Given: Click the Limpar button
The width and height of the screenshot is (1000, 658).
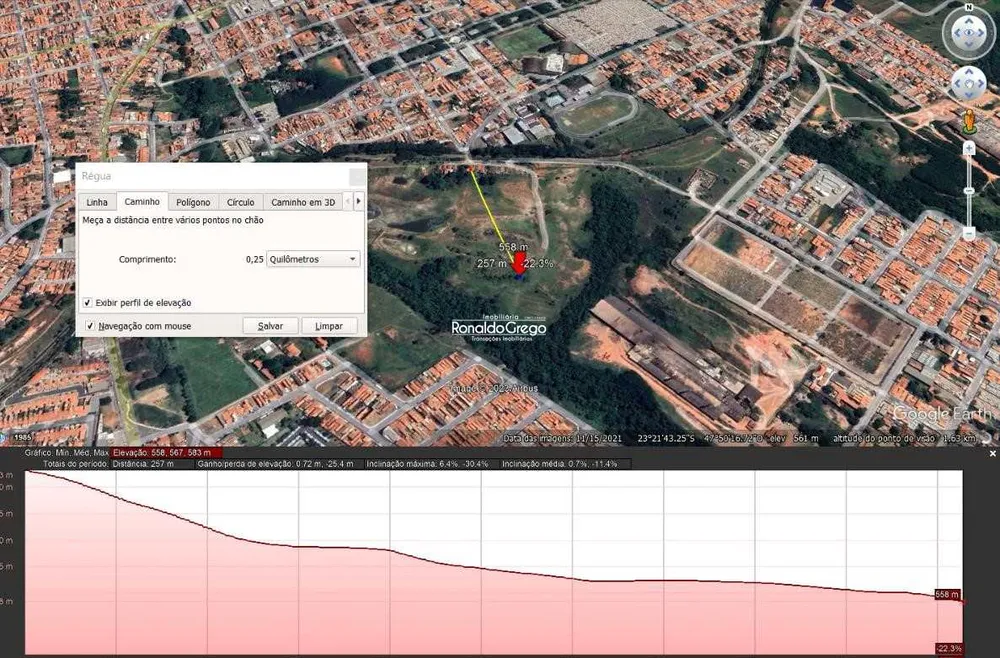Looking at the screenshot, I should pos(329,326).
